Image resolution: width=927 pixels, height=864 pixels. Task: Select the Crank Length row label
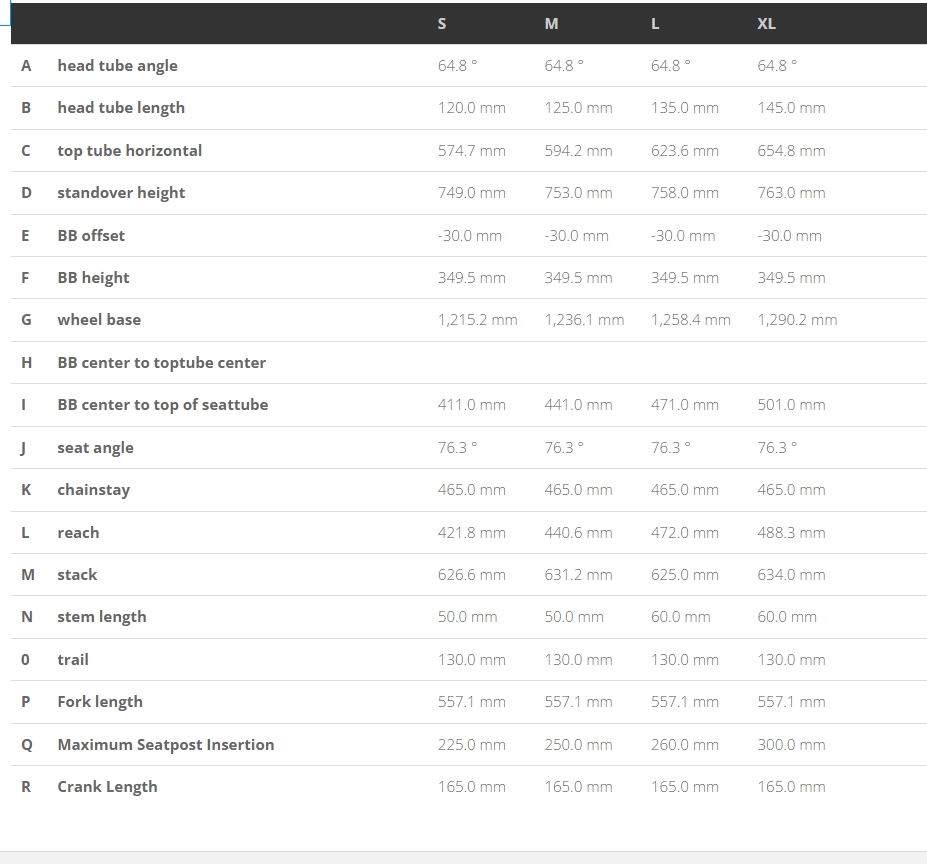(107, 787)
